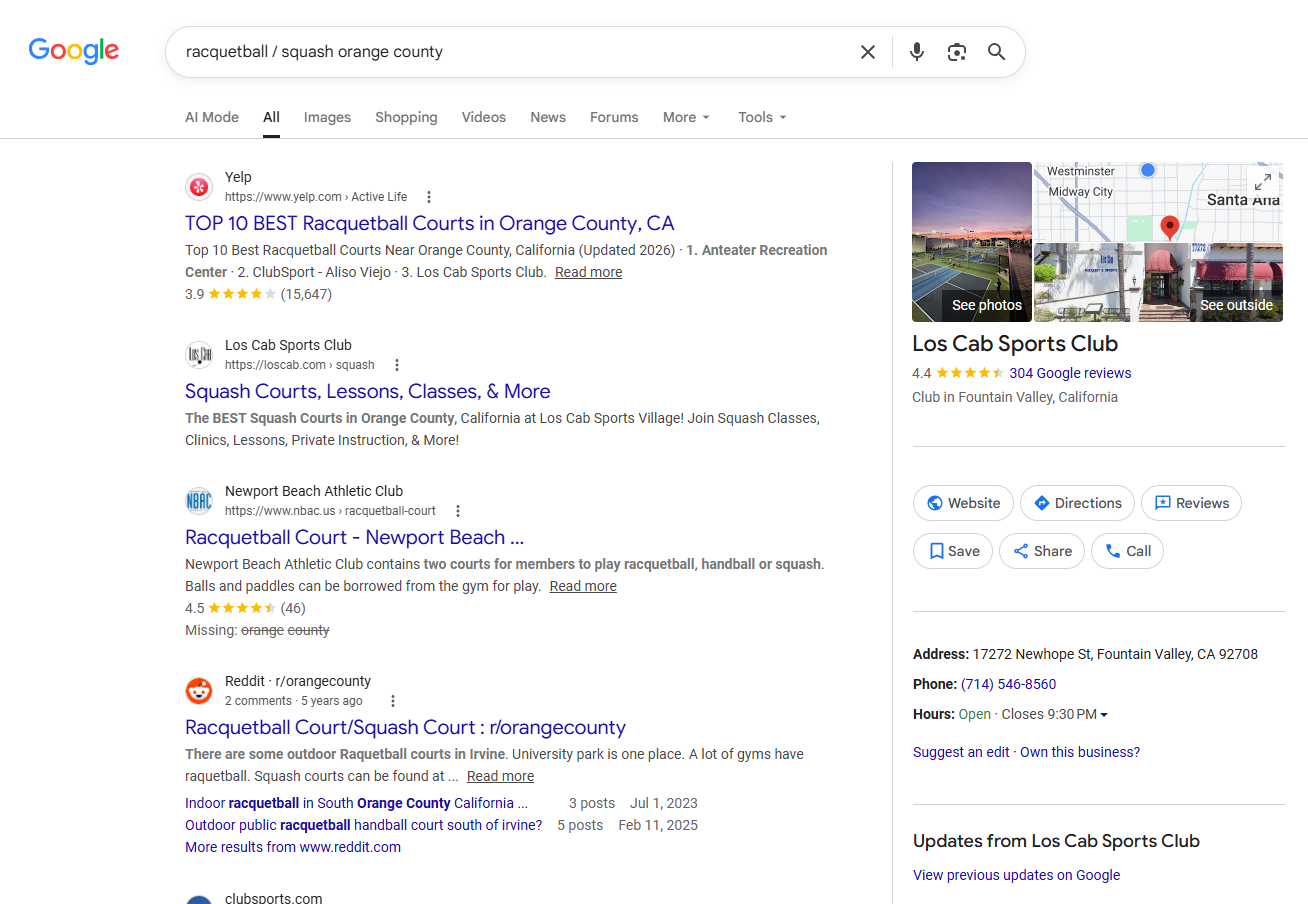Click More results from www.reddit.com
The height and width of the screenshot is (904, 1308).
coord(293,847)
